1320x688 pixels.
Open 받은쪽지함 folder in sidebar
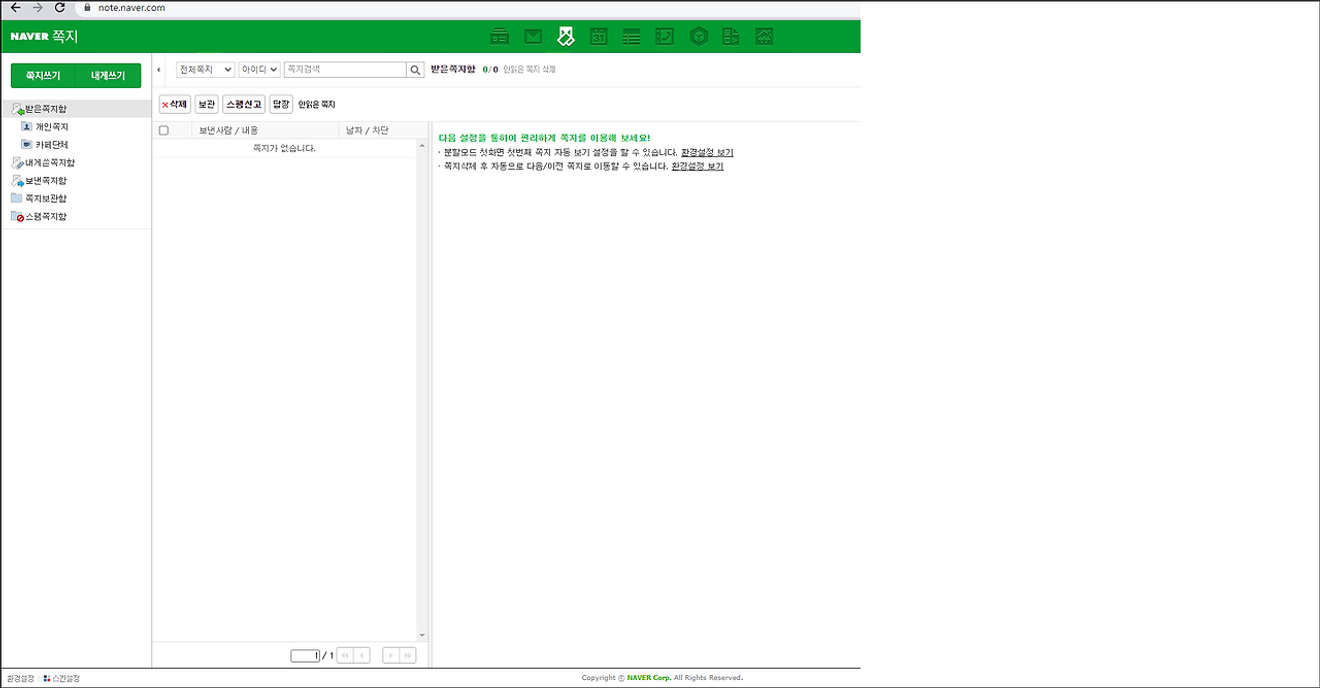coord(46,109)
